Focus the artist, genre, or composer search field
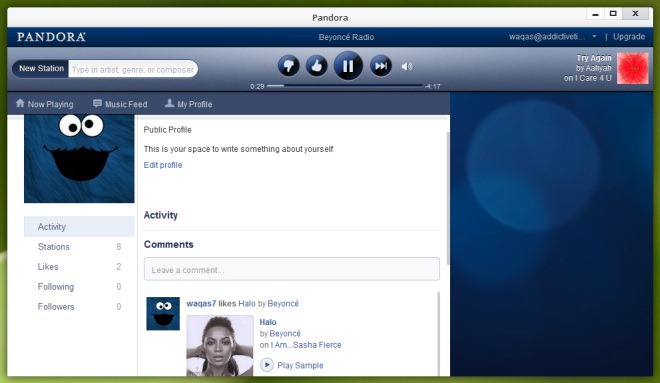Image resolution: width=660 pixels, height=383 pixels. 133,69
